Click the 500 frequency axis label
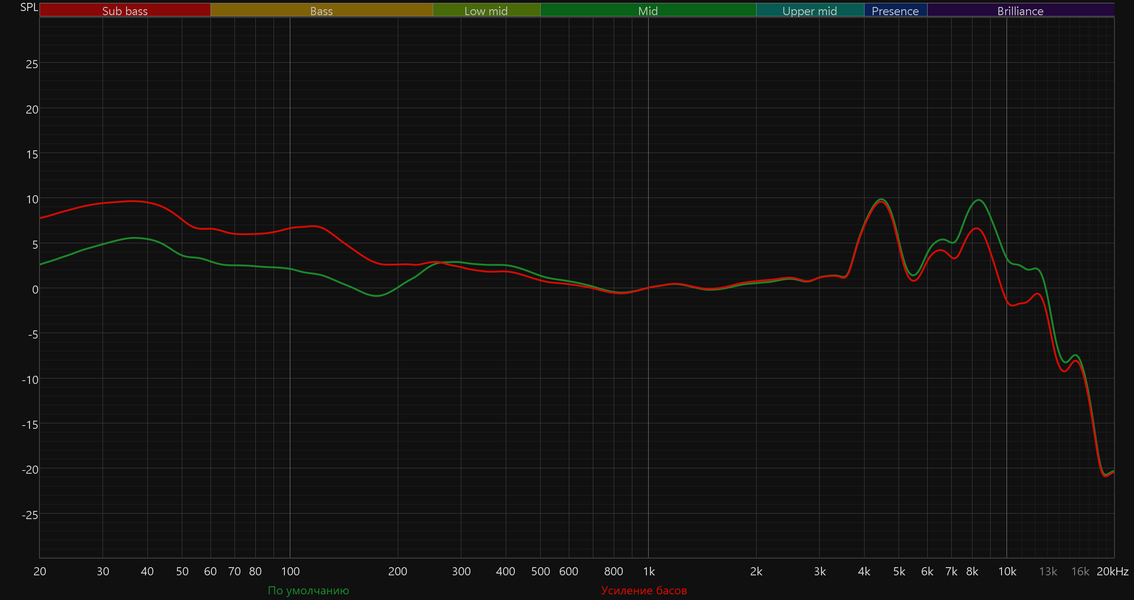This screenshot has height=600, width=1134. point(540,571)
